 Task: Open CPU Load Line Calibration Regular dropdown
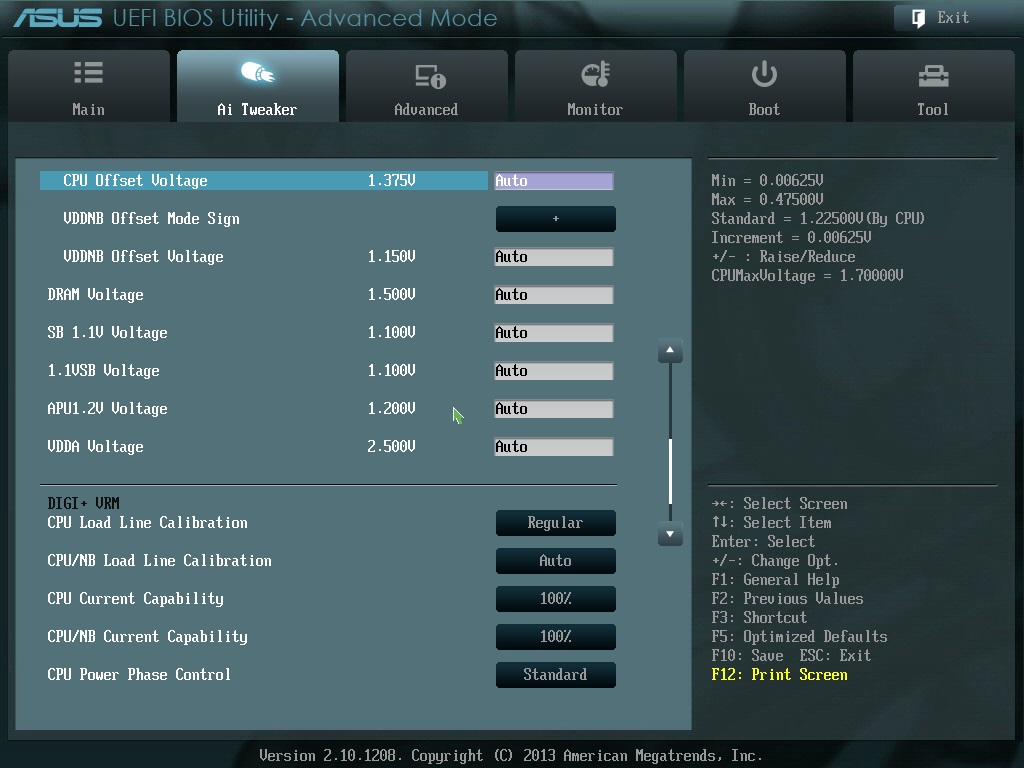(x=556, y=523)
